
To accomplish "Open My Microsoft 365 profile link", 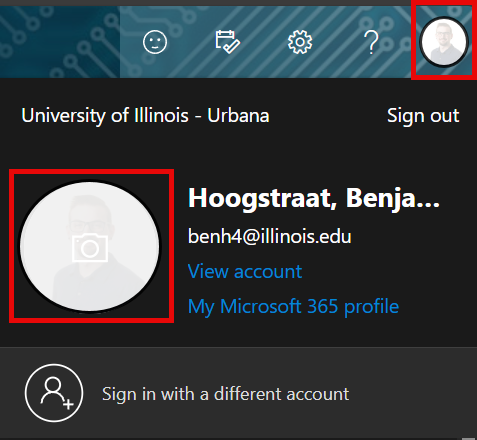I will pyautogui.click(x=293, y=306).
